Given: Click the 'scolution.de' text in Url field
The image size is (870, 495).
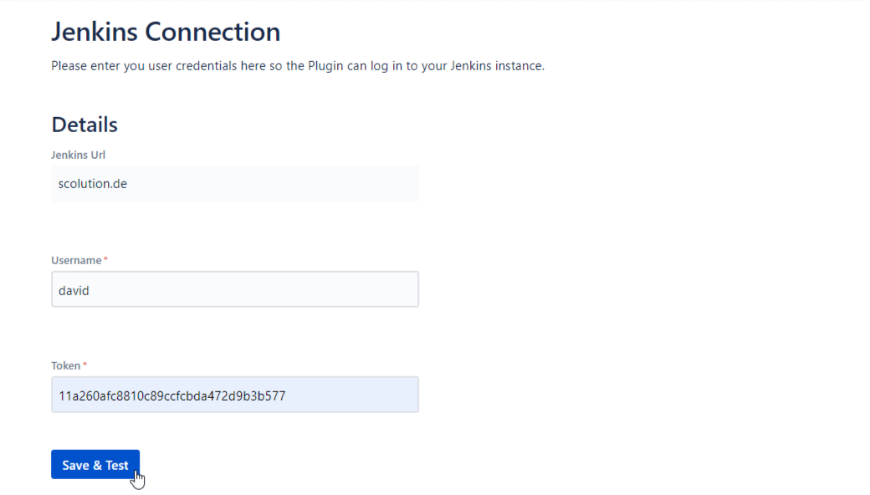Looking at the screenshot, I should [x=92, y=184].
